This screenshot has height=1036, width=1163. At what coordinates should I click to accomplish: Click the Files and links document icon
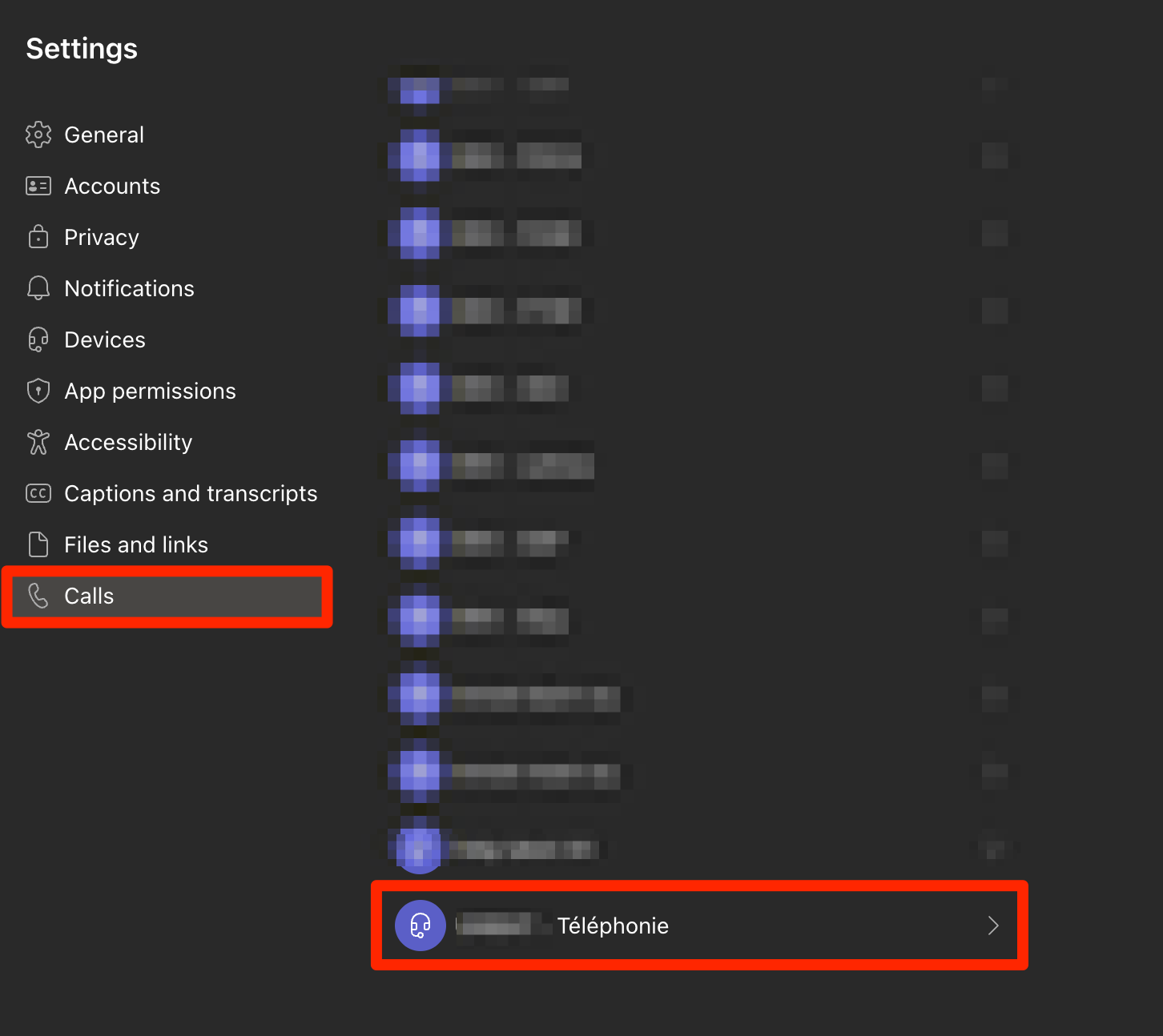point(38,544)
